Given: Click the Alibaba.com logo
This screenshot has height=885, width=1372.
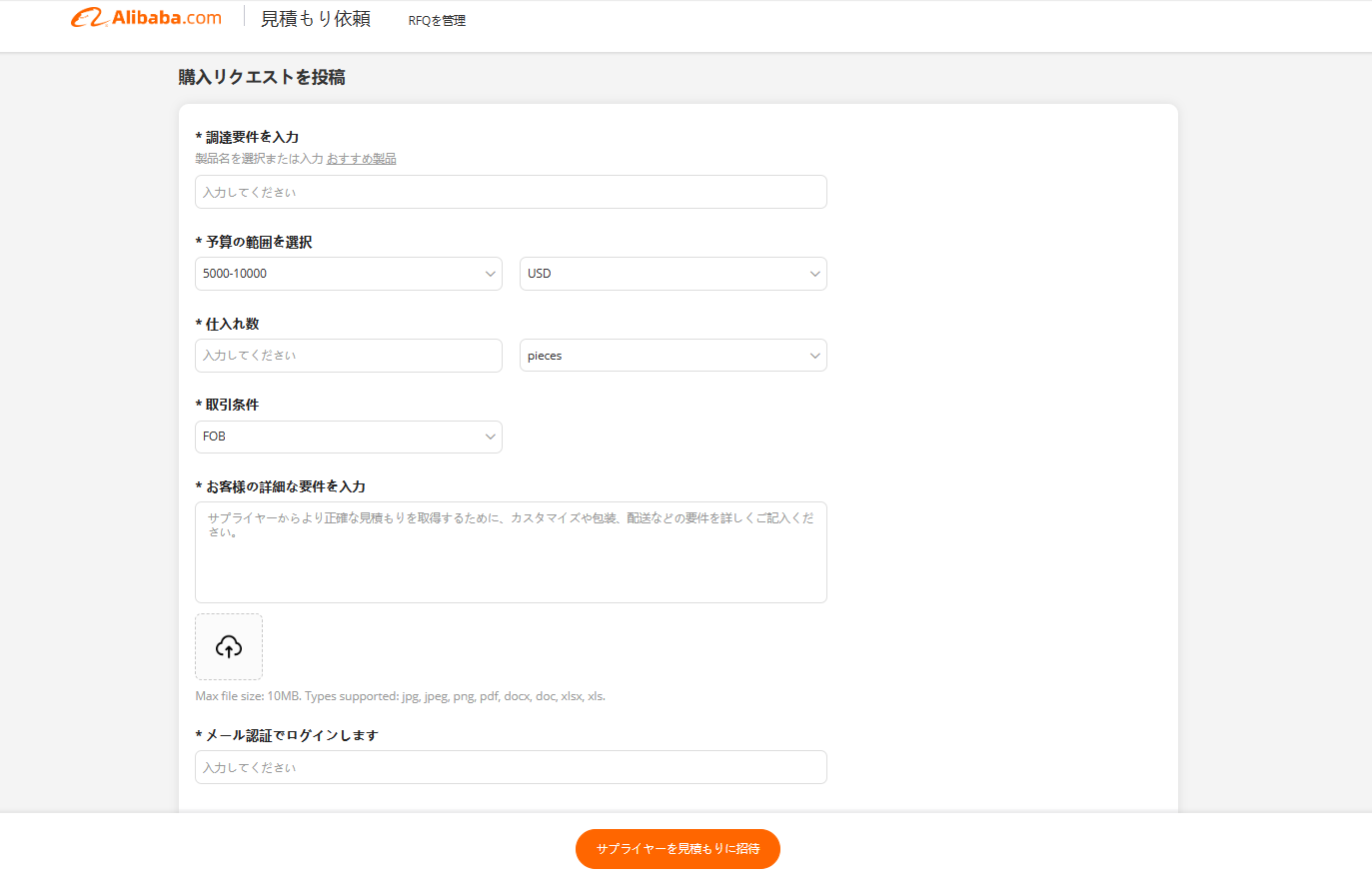Looking at the screenshot, I should 146,18.
